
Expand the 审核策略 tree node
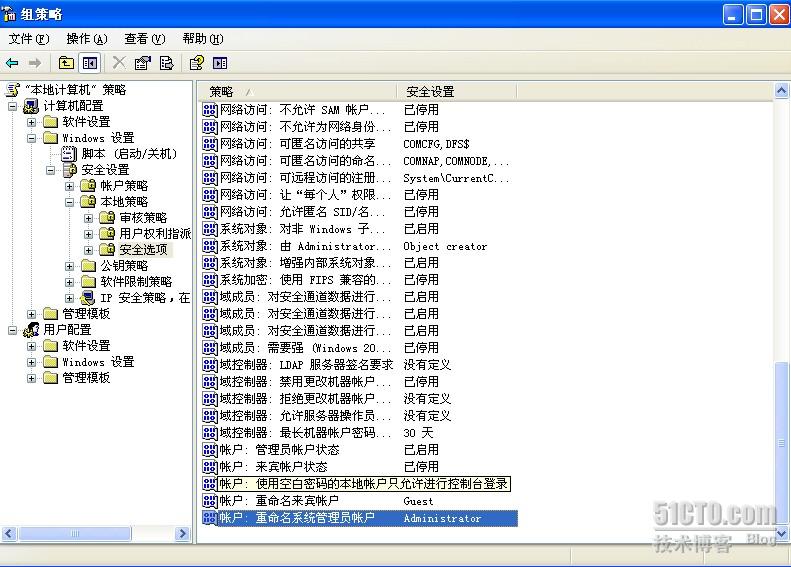(89, 218)
